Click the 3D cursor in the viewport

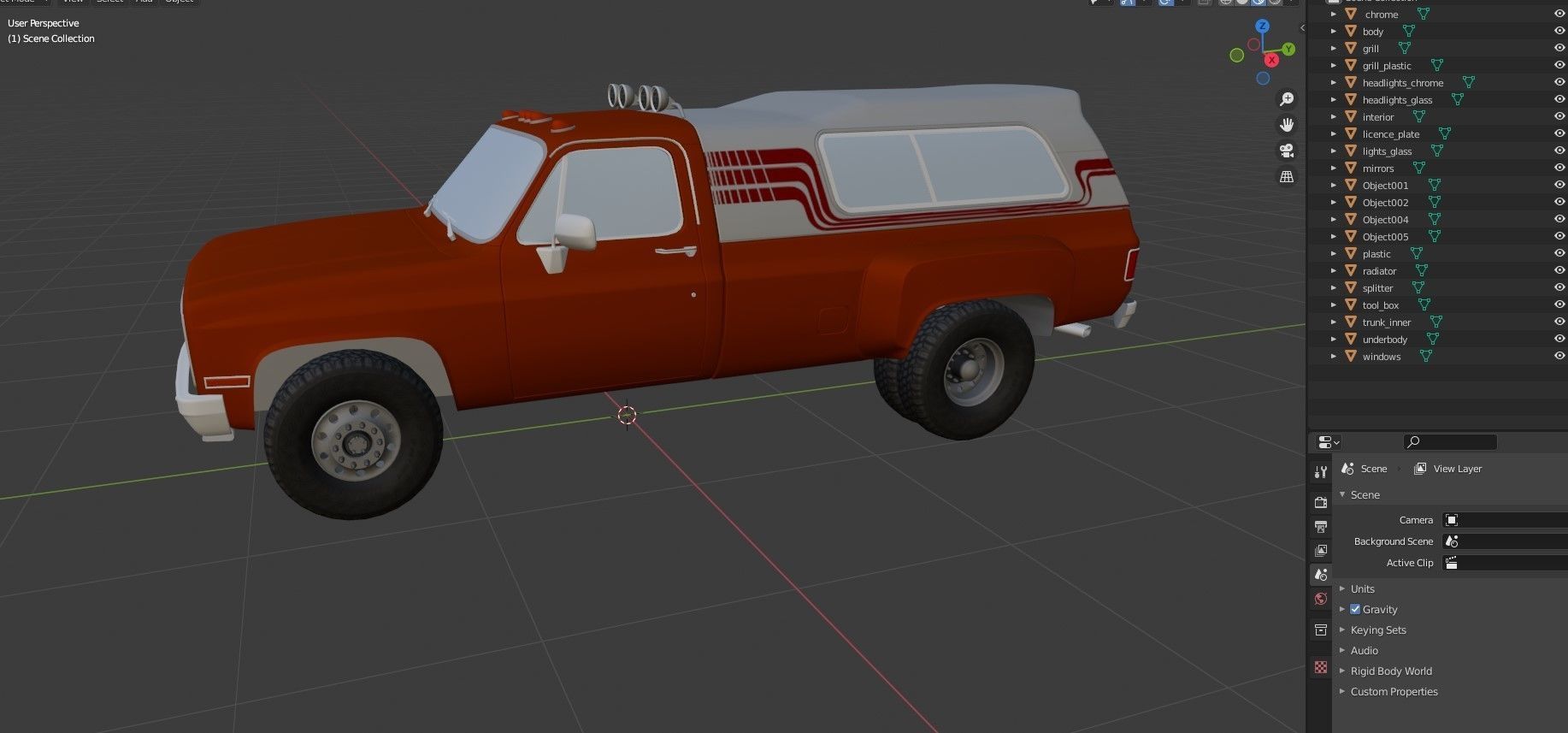point(627,416)
